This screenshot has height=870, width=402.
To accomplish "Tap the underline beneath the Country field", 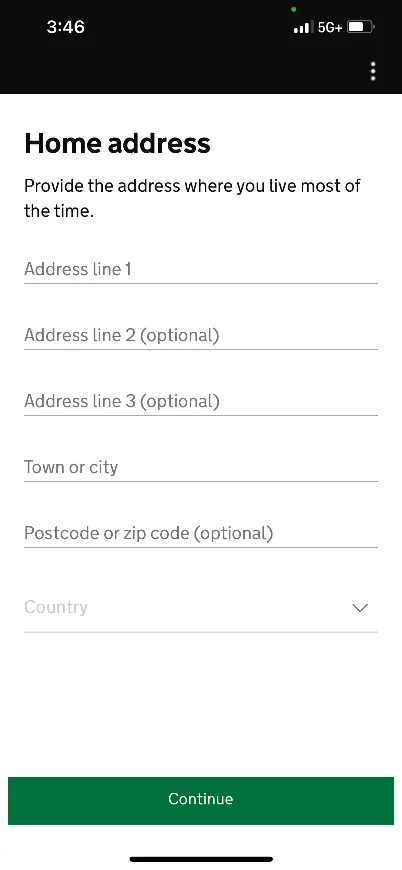I will [201, 632].
